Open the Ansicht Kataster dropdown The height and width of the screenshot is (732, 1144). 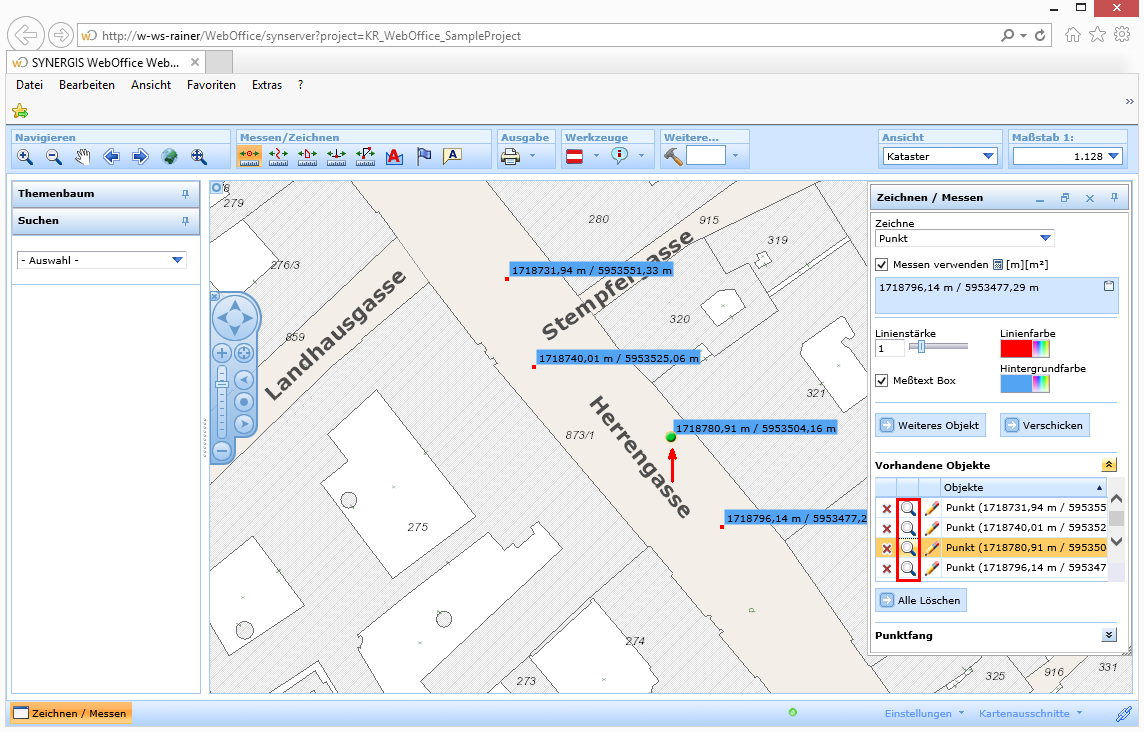(940, 156)
